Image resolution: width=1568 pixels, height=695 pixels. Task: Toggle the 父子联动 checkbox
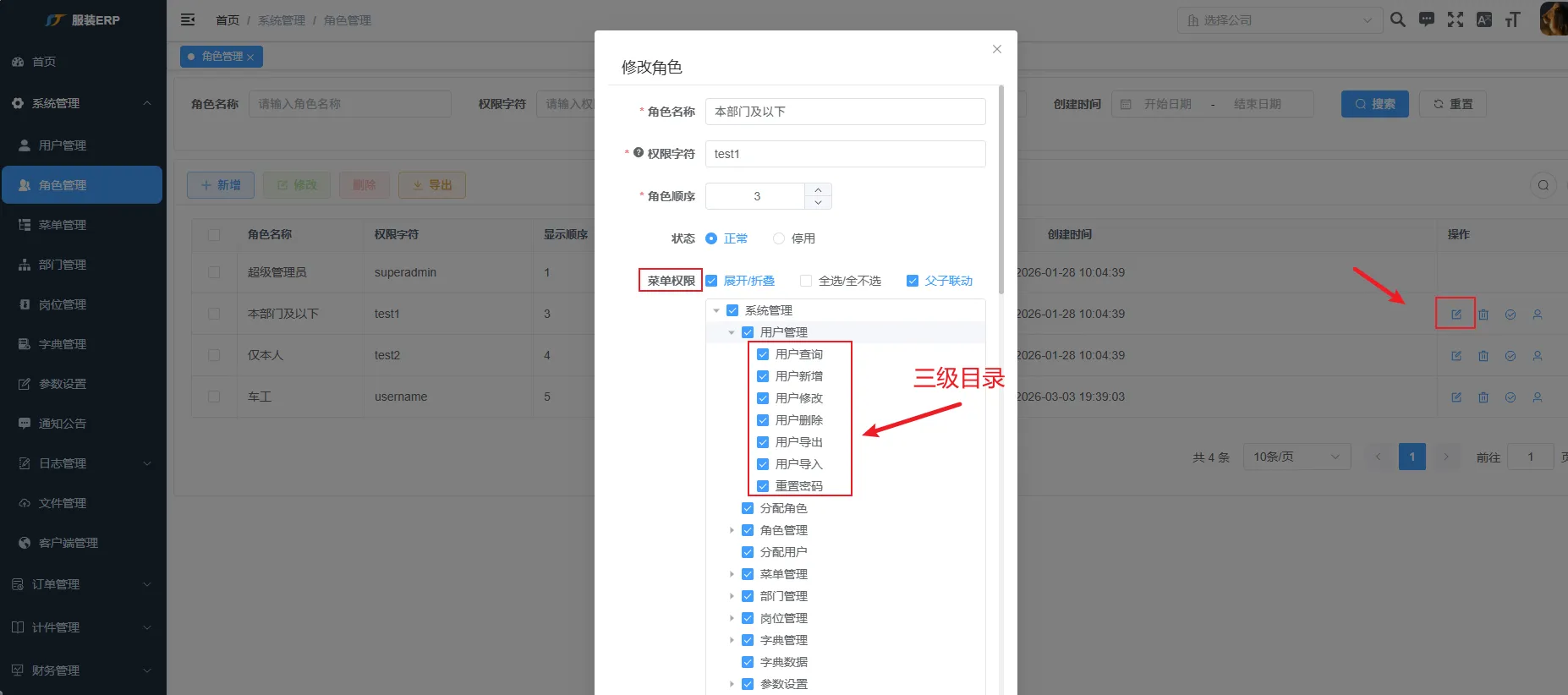tap(913, 281)
